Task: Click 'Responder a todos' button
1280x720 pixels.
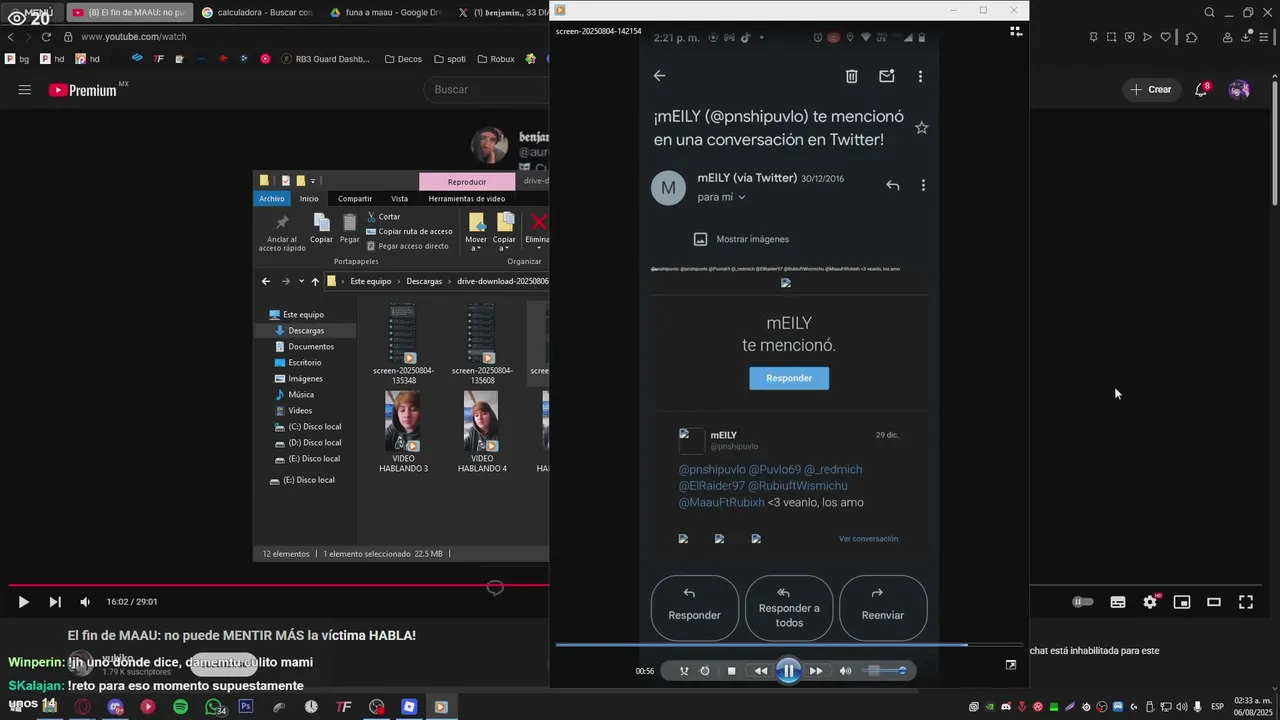Action: pyautogui.click(x=789, y=607)
